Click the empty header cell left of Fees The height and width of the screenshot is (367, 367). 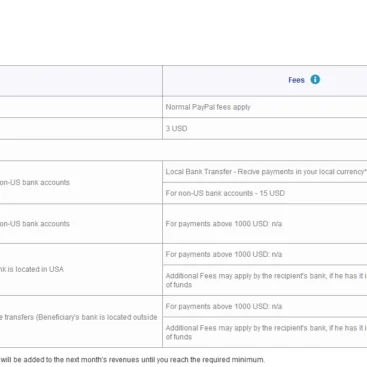pyautogui.click(x=81, y=81)
